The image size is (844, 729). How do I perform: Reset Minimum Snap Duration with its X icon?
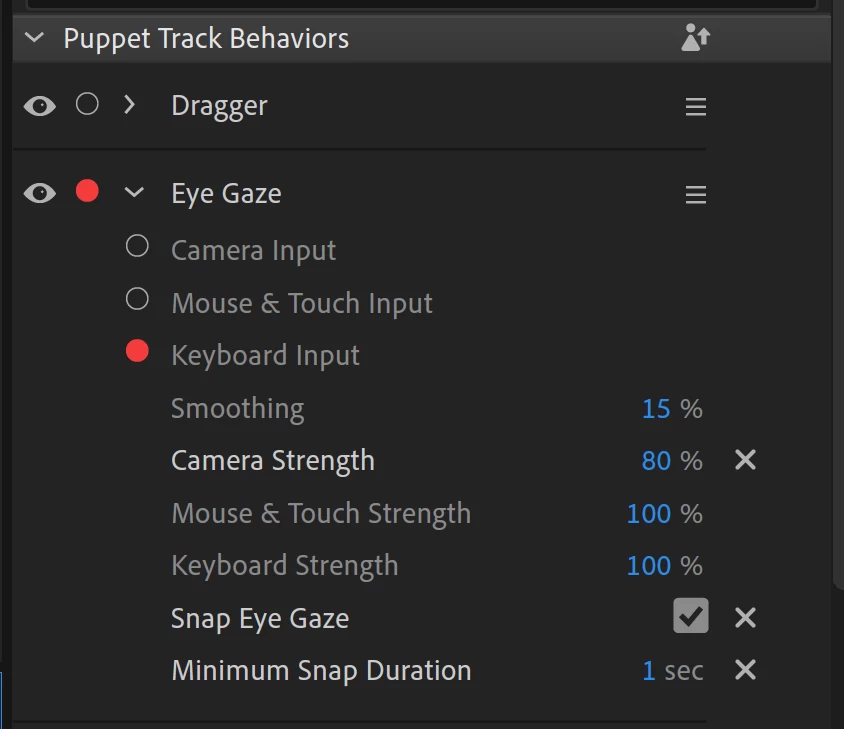[745, 670]
